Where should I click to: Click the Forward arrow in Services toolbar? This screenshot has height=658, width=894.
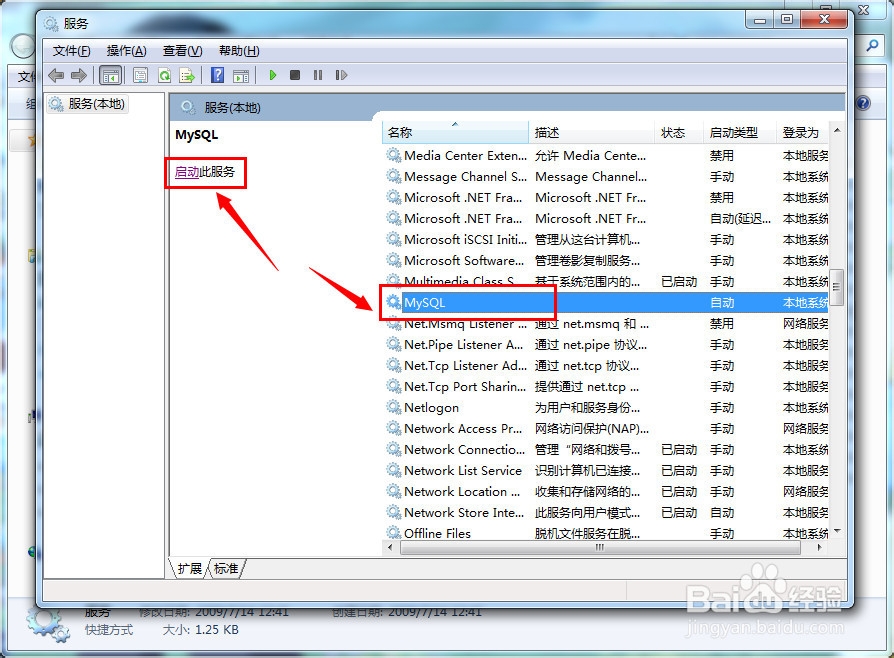pos(79,75)
